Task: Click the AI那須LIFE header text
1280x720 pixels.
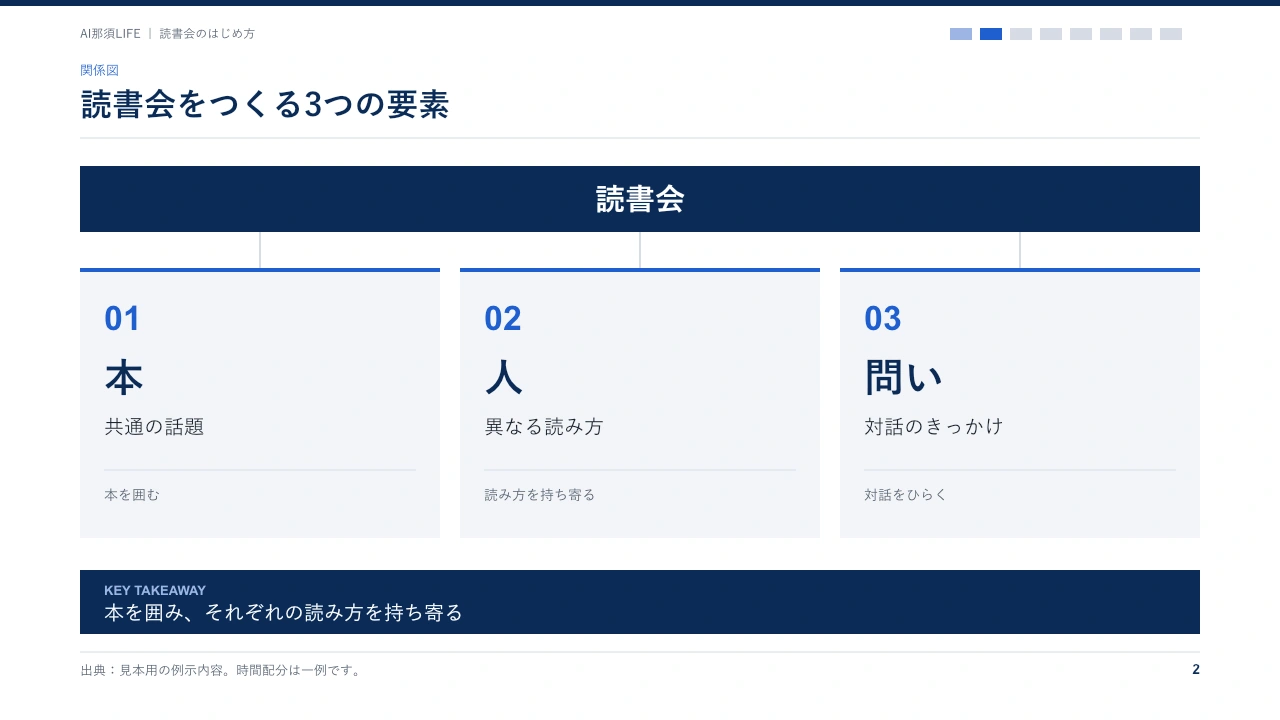Action: pyautogui.click(x=110, y=33)
